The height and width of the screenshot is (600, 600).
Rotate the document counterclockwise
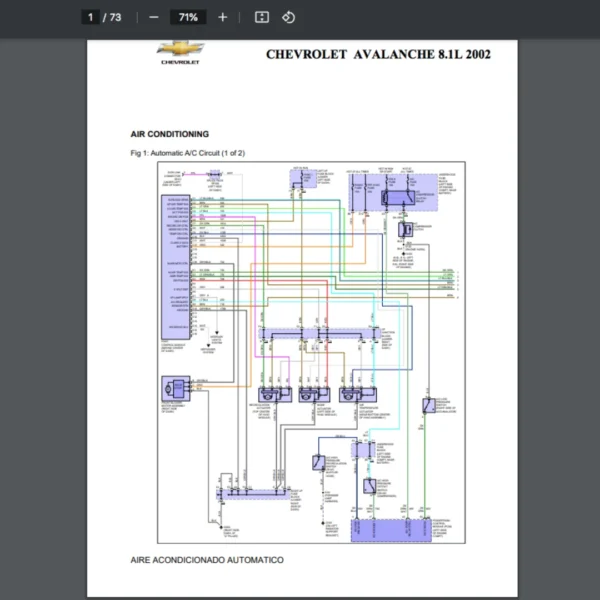(288, 17)
